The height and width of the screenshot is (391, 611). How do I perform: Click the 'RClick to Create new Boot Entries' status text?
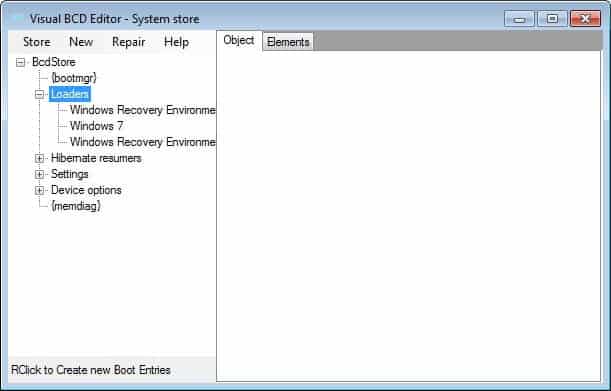[x=91, y=370]
